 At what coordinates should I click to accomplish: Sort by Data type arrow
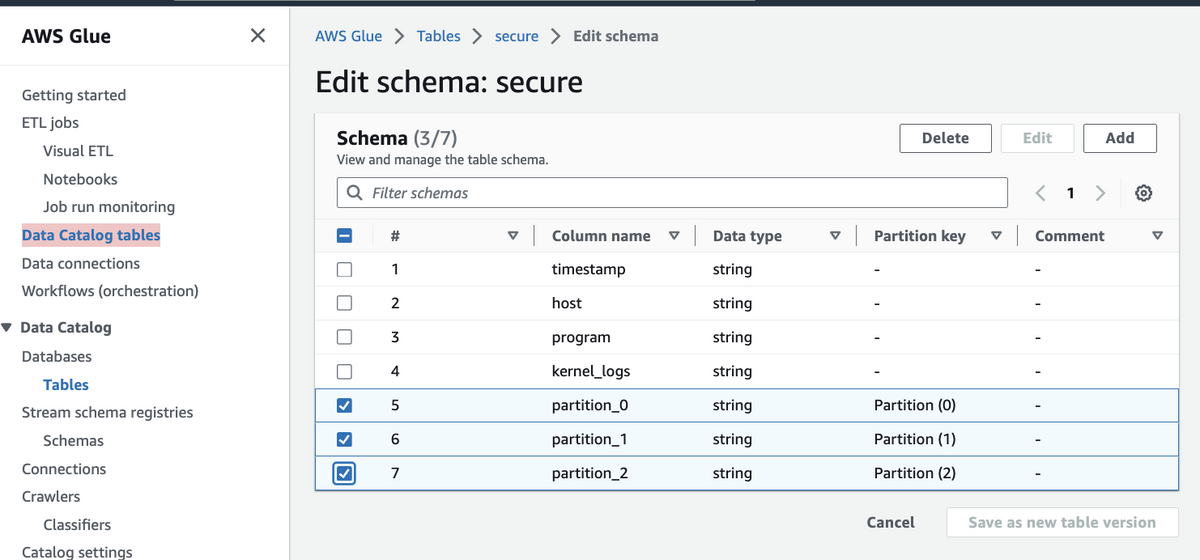click(835, 236)
